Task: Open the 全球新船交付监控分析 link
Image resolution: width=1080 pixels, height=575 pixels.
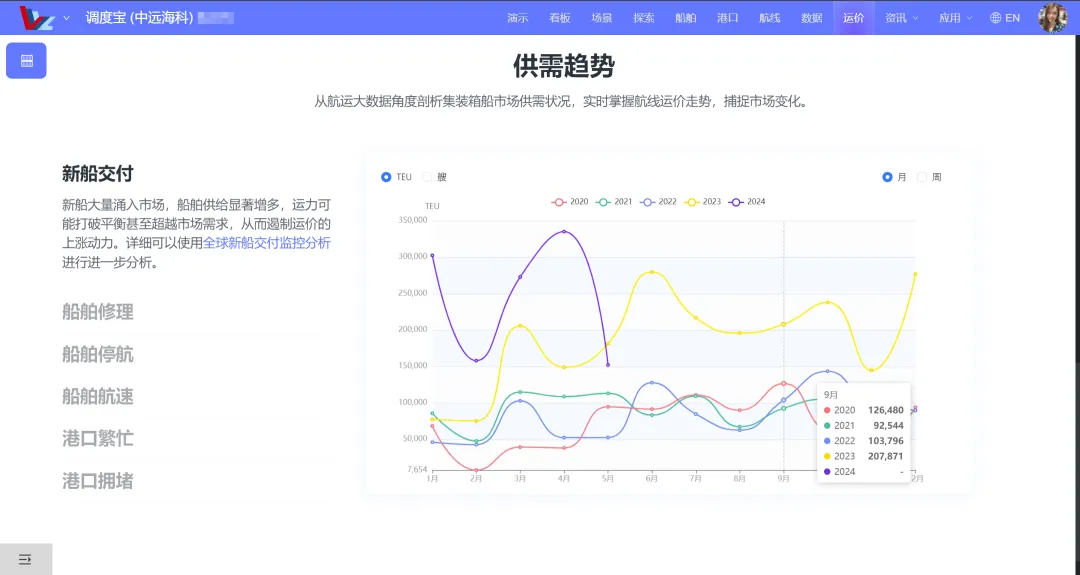Action: [267, 243]
